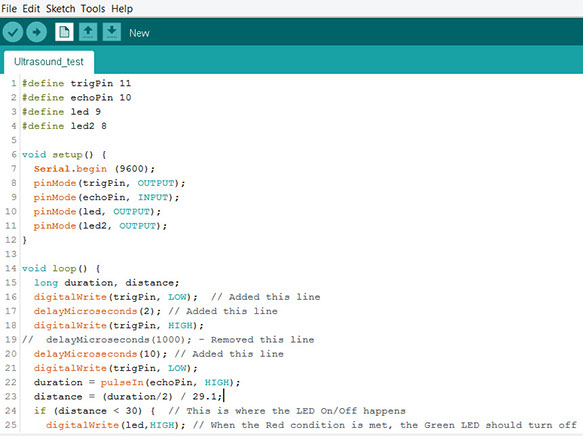Click "digitalWrite(trigPin, HIGH);" line
The width and height of the screenshot is (583, 436).
119,325
